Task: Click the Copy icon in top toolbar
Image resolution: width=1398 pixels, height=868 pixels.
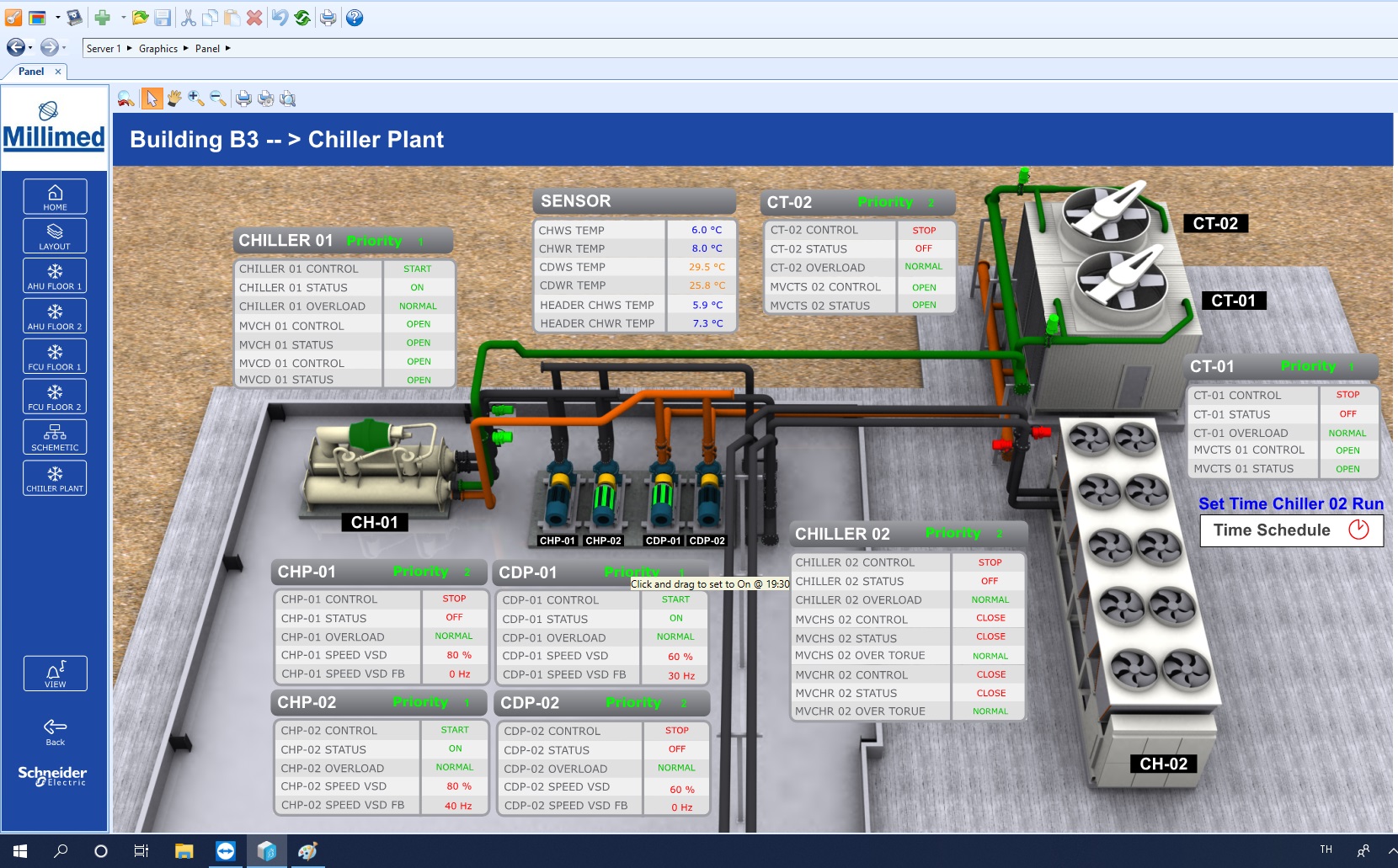Action: click(x=210, y=18)
